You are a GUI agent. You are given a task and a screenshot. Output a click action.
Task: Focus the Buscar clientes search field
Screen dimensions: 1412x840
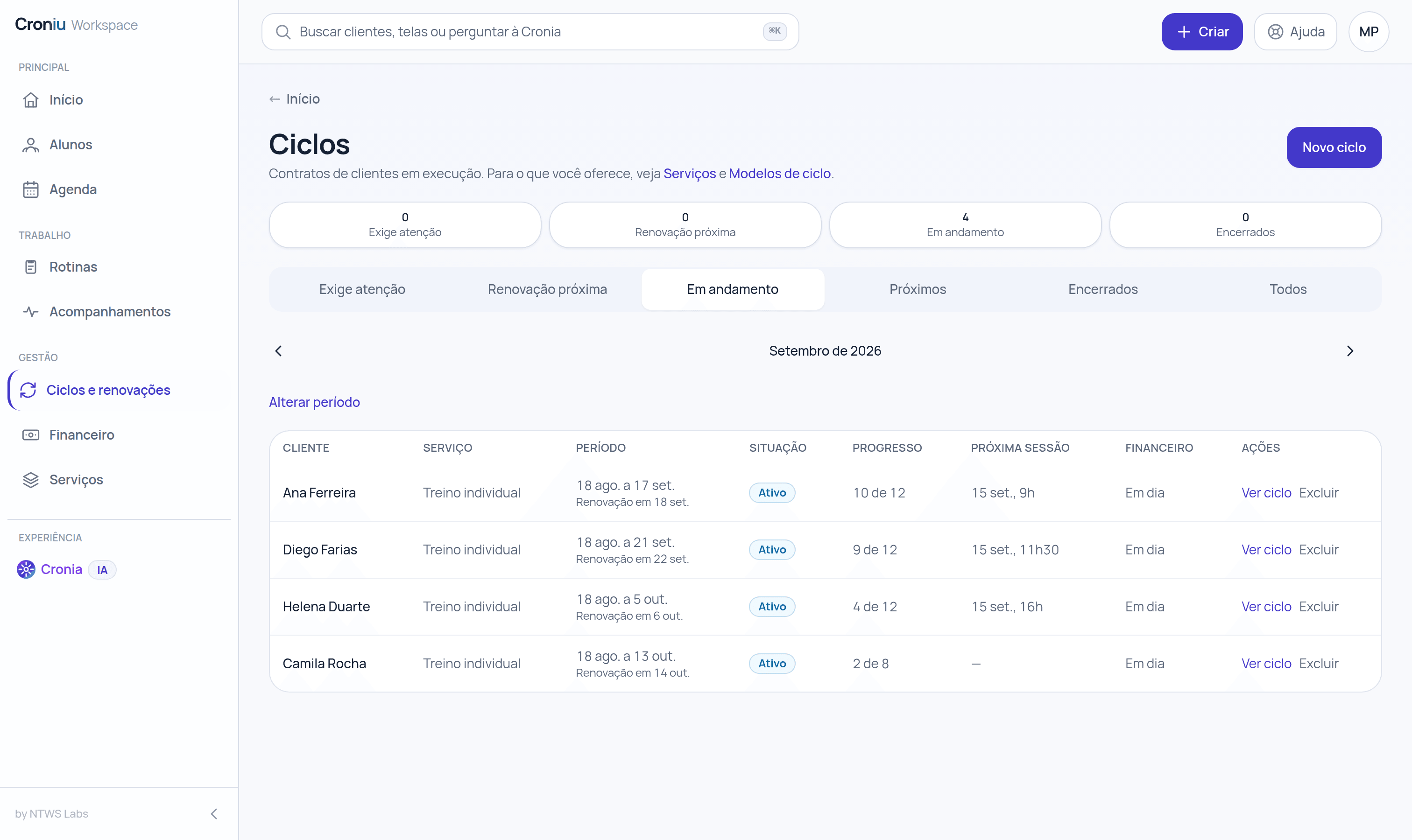[530, 32]
